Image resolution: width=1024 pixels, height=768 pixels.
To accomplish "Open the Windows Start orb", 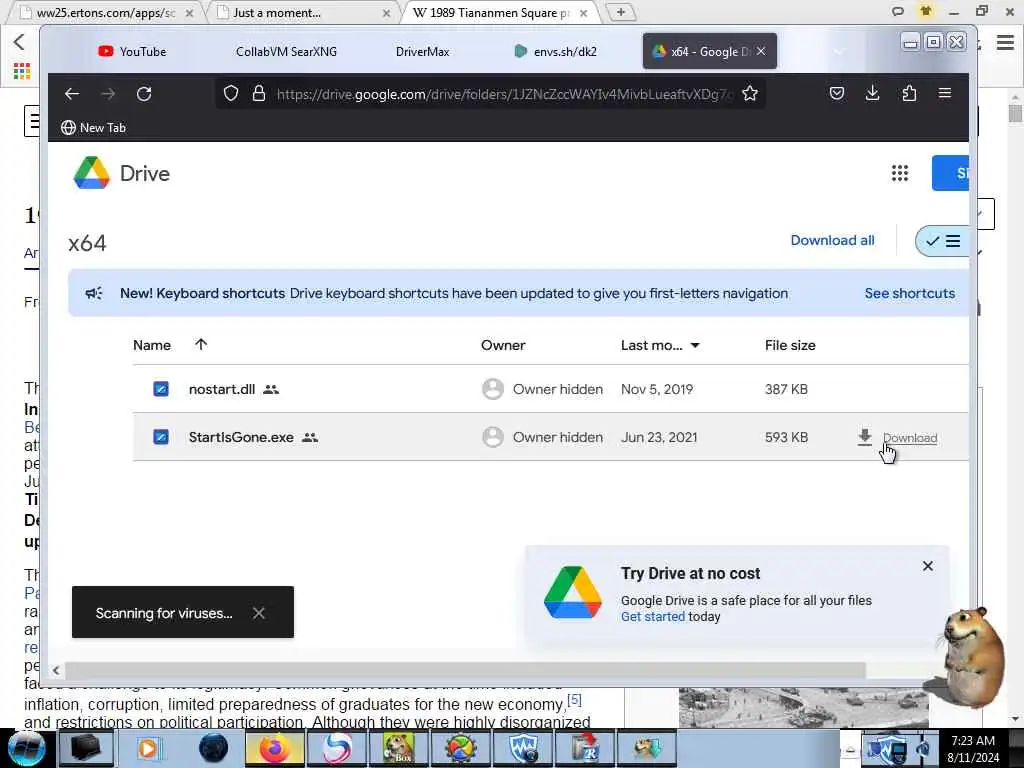I will click(27, 748).
